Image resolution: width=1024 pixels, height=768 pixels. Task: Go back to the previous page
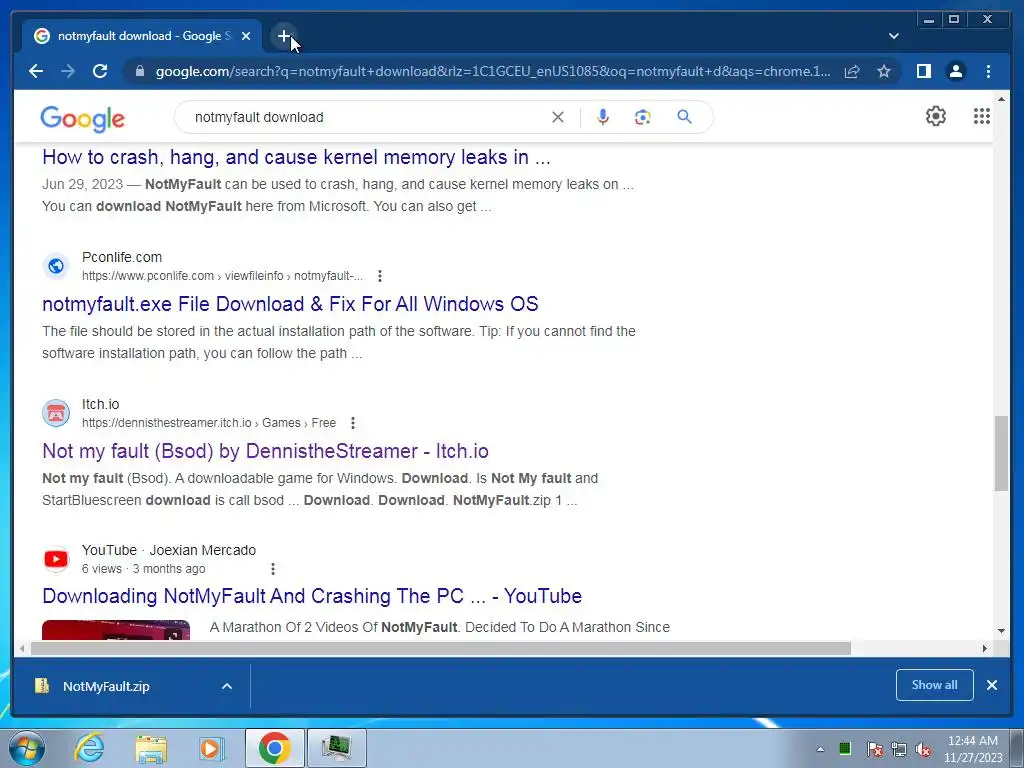(36, 71)
